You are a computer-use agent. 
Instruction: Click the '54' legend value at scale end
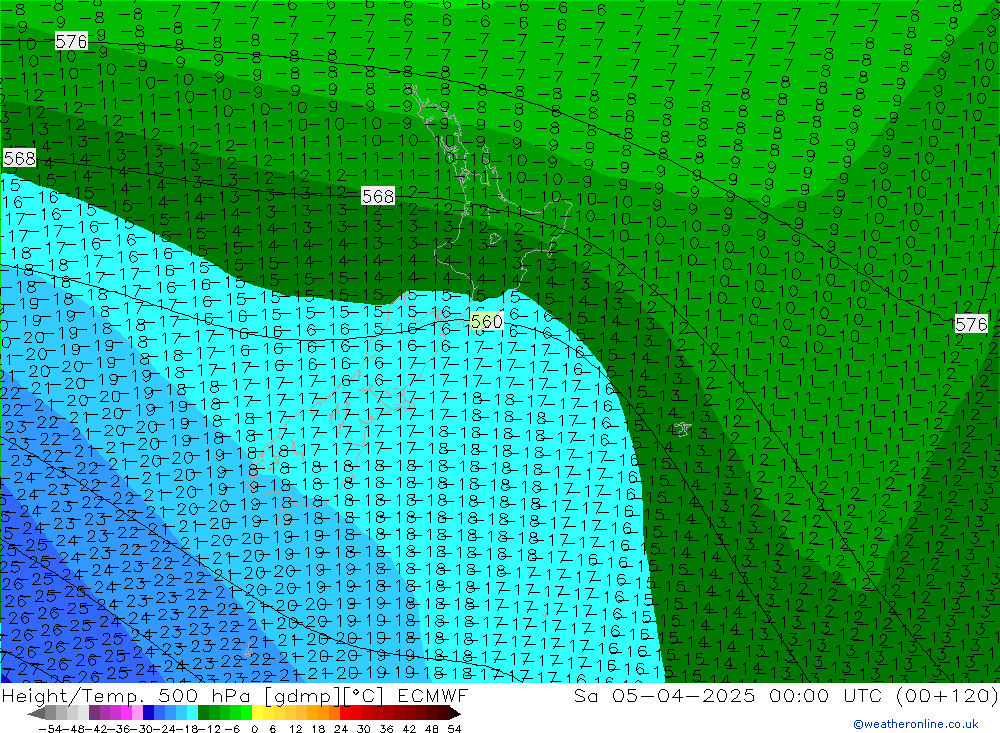[454, 729]
